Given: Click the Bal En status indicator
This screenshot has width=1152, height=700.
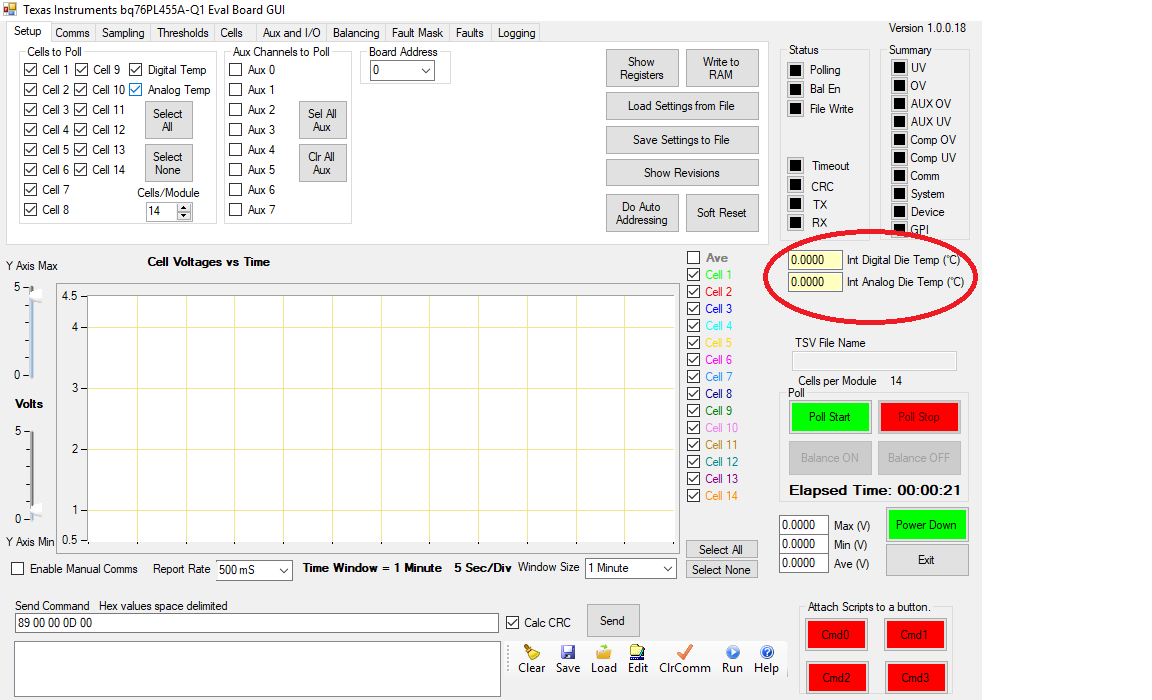Looking at the screenshot, I should [x=795, y=89].
